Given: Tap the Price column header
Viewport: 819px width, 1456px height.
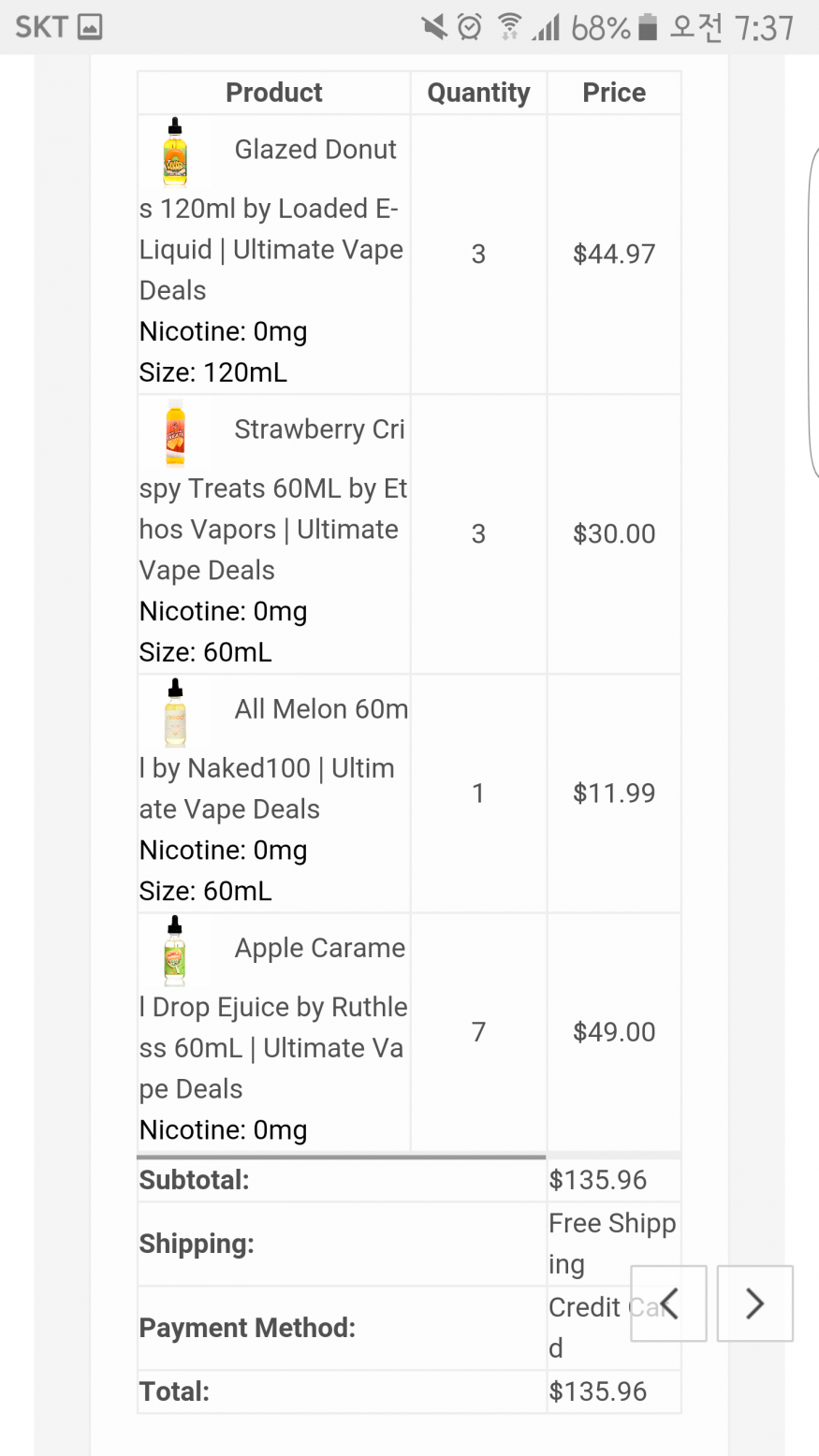Looking at the screenshot, I should [614, 93].
